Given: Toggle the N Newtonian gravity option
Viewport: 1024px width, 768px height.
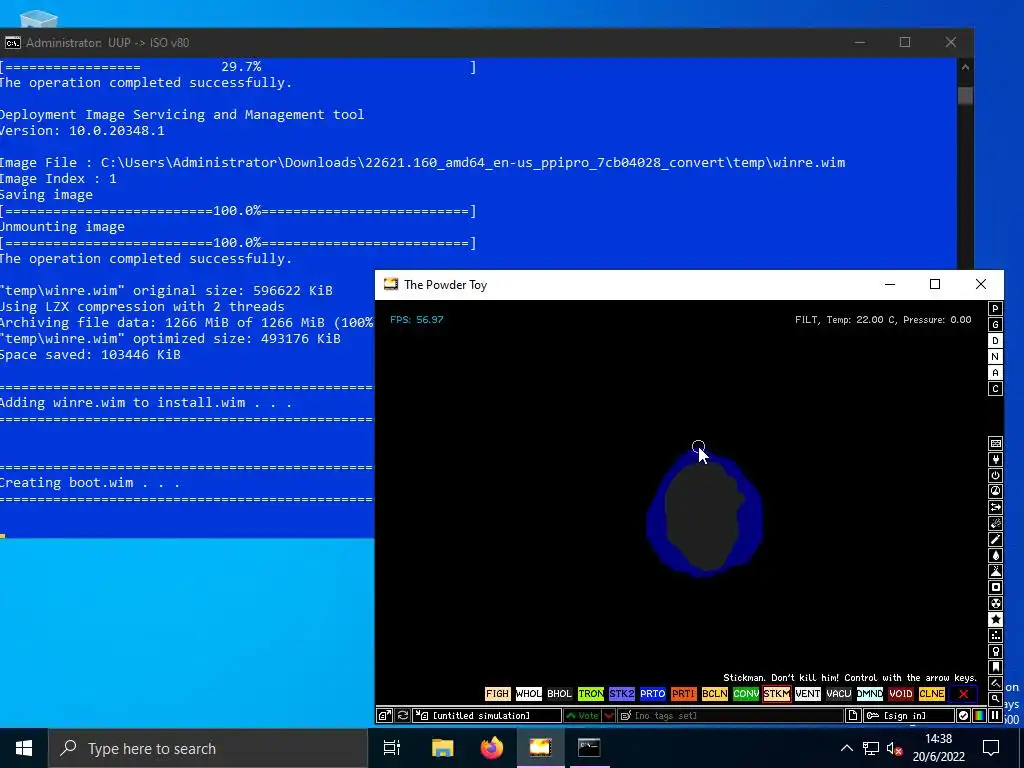Looking at the screenshot, I should pos(995,357).
